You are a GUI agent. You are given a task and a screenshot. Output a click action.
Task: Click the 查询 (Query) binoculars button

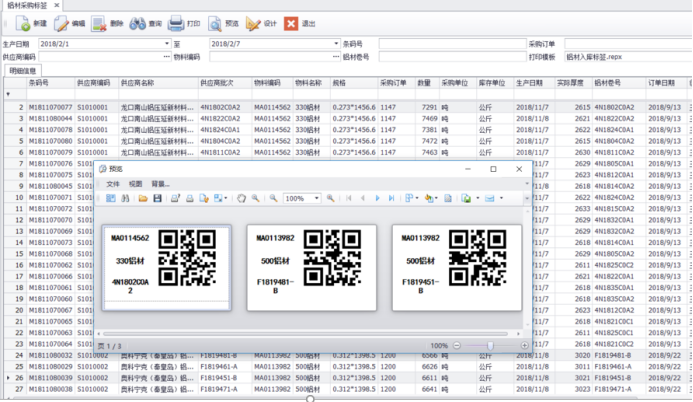click(146, 22)
